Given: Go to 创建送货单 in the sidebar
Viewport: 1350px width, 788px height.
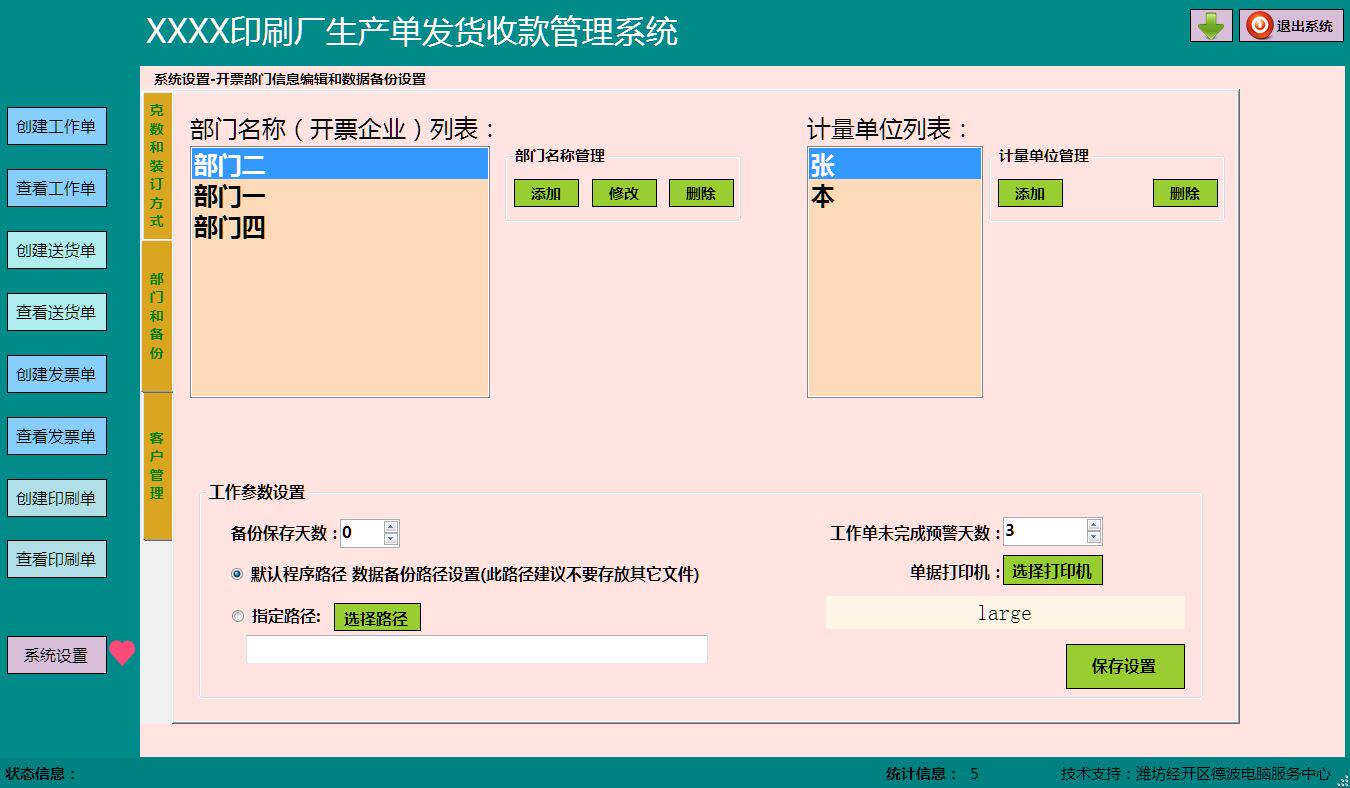Looking at the screenshot, I should tap(57, 251).
